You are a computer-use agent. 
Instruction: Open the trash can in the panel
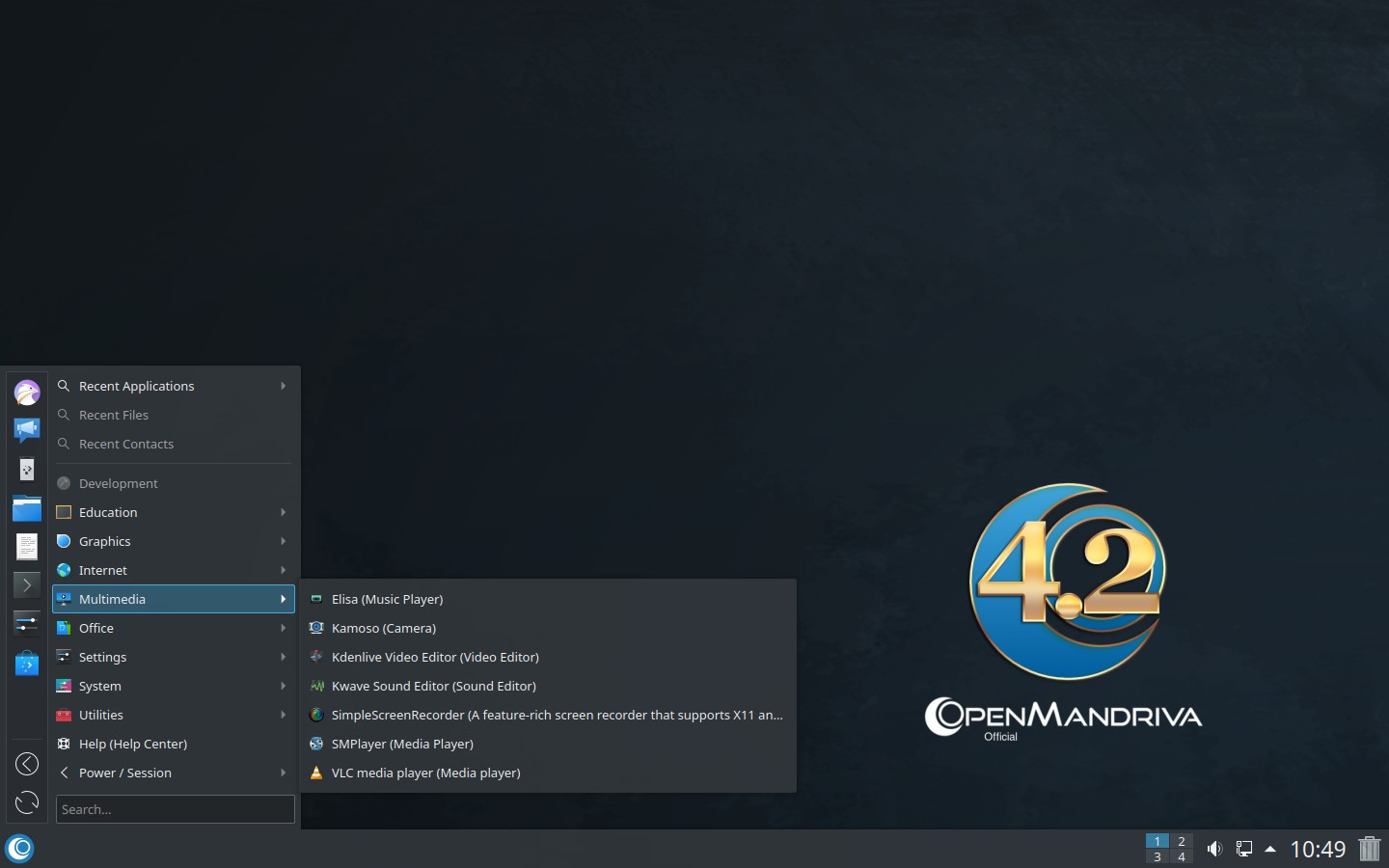click(1369, 849)
